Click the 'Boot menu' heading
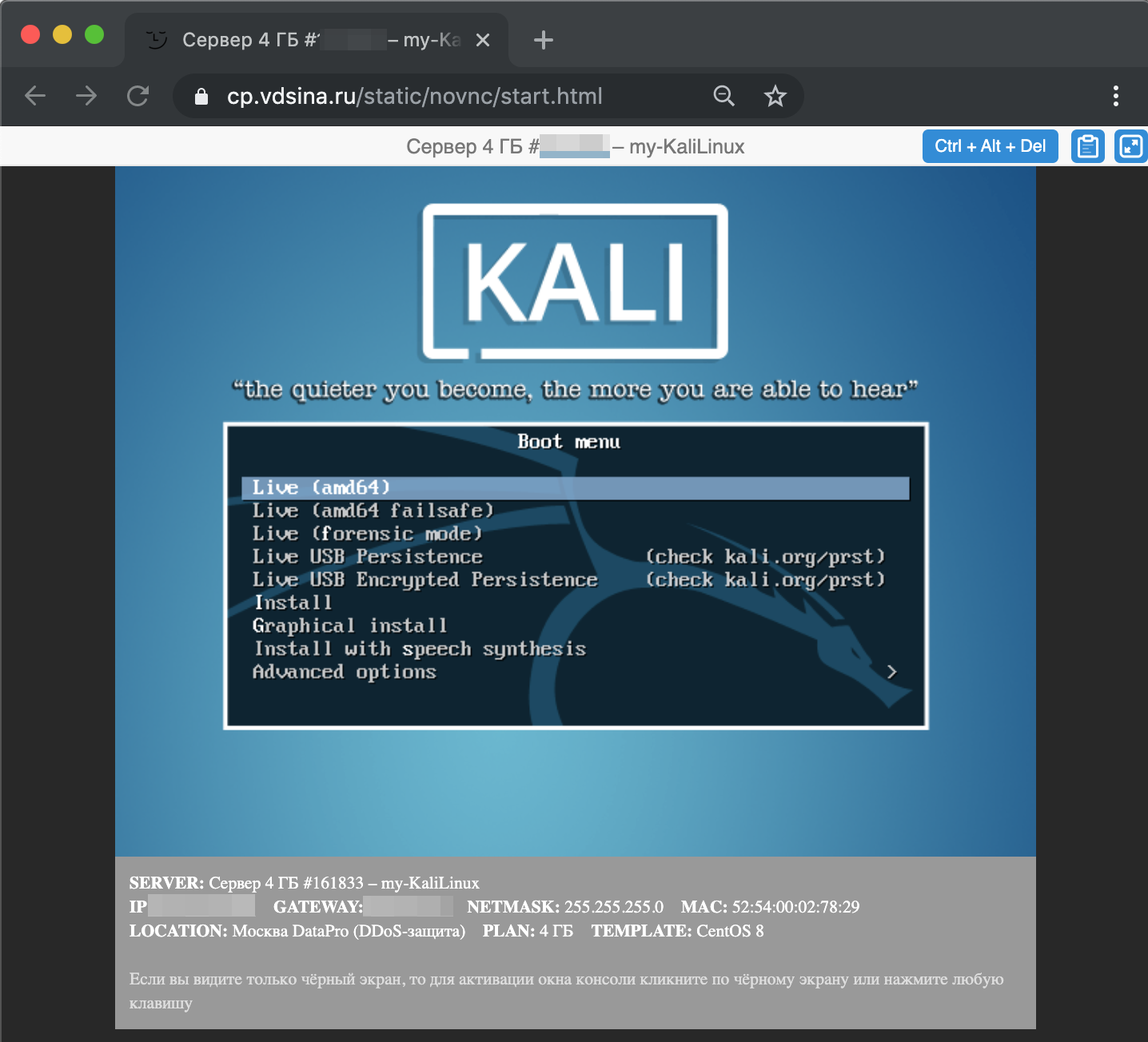 coord(568,442)
